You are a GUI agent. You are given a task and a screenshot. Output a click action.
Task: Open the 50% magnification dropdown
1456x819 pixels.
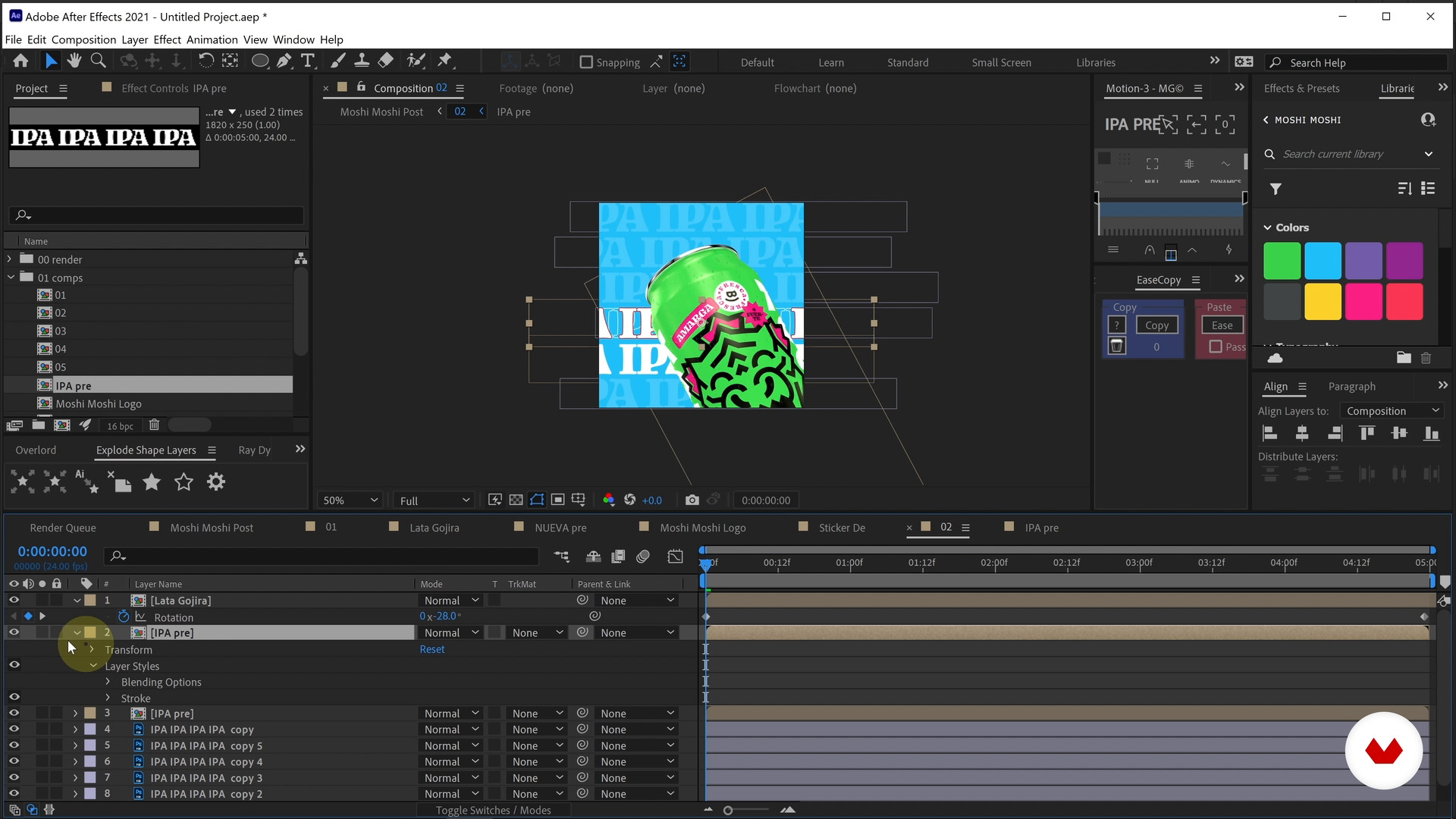pos(350,500)
